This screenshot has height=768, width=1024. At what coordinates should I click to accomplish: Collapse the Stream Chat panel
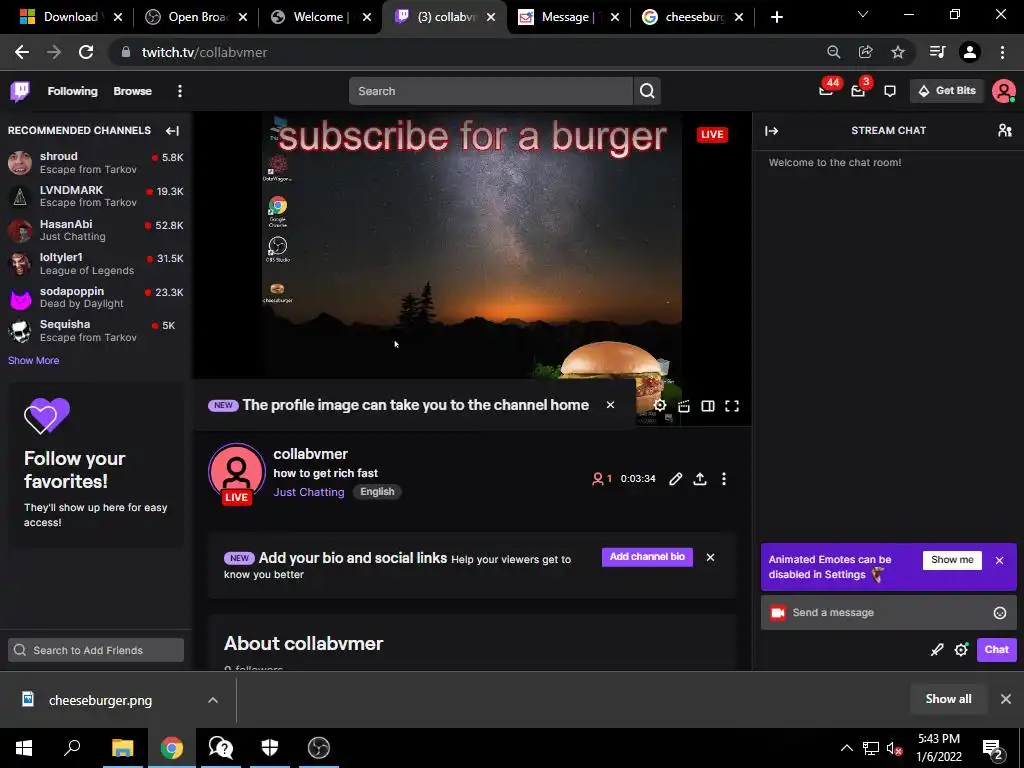(771, 131)
